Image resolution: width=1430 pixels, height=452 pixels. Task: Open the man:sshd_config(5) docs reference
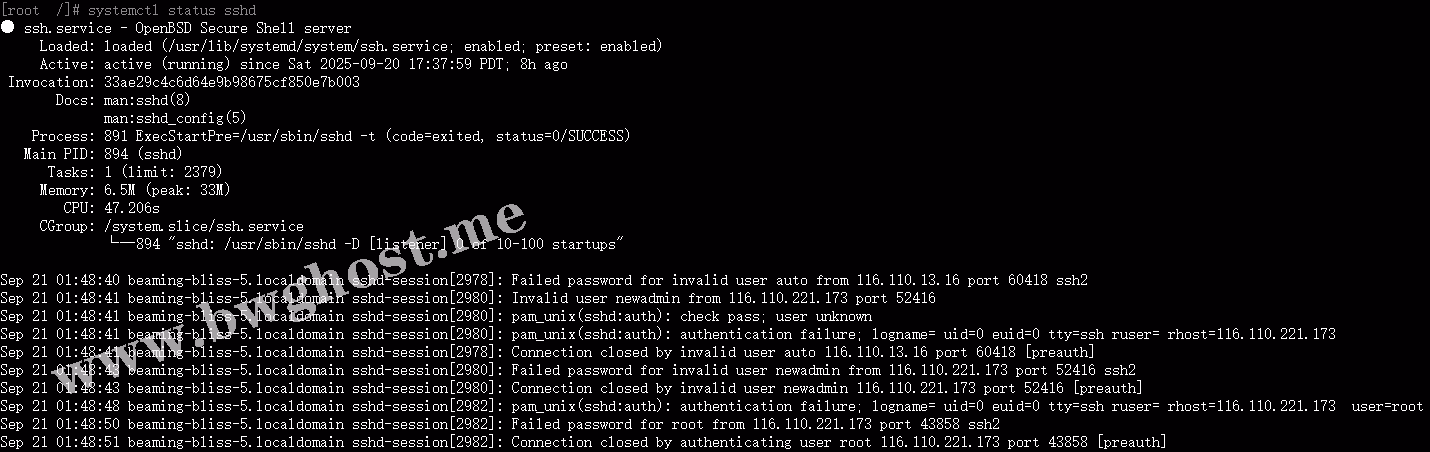click(175, 119)
